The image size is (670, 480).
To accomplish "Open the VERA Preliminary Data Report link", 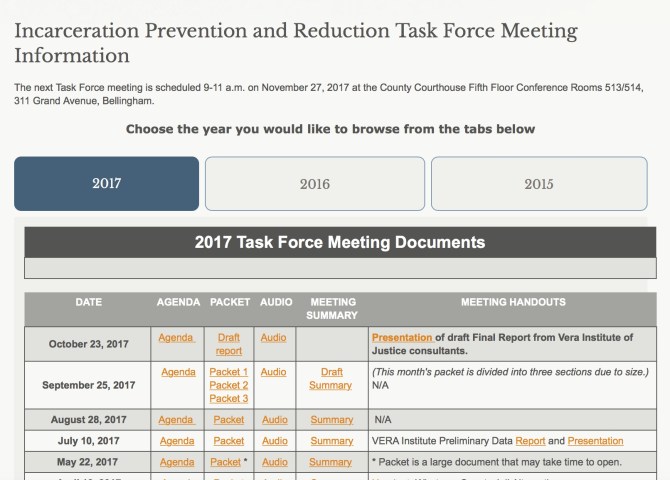I will [530, 441].
